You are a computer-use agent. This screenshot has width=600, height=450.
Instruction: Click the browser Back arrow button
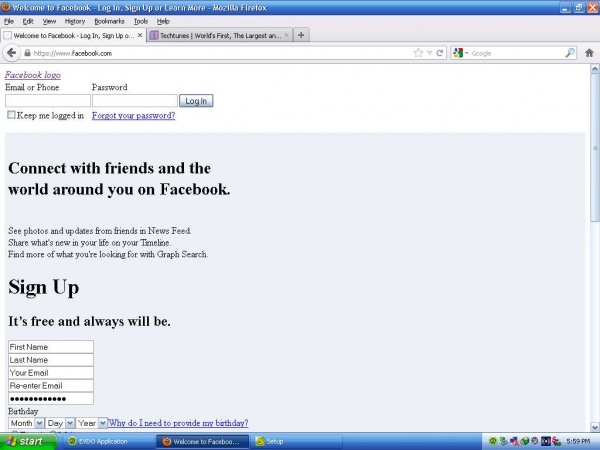pyautogui.click(x=11, y=53)
